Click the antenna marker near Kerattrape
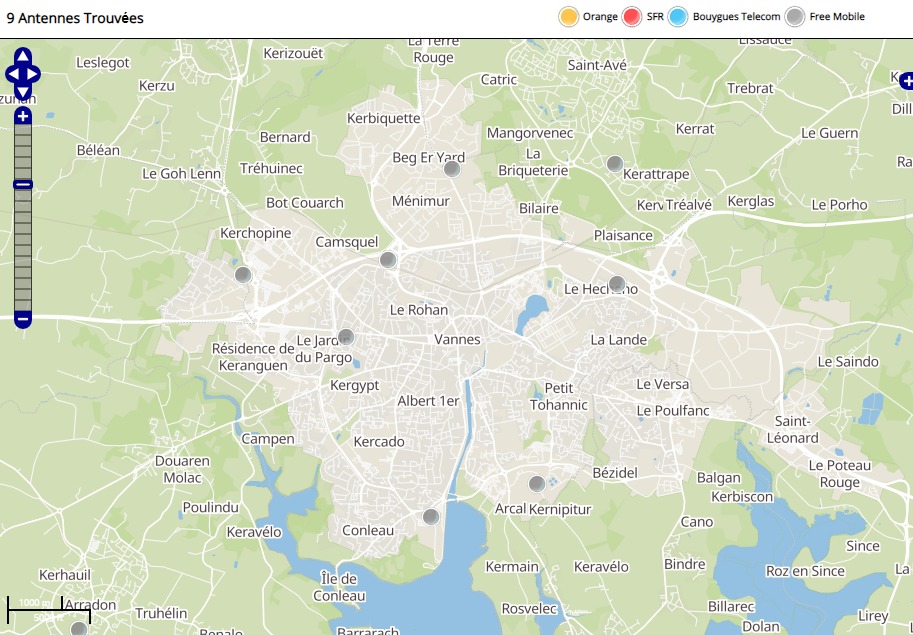 615,164
